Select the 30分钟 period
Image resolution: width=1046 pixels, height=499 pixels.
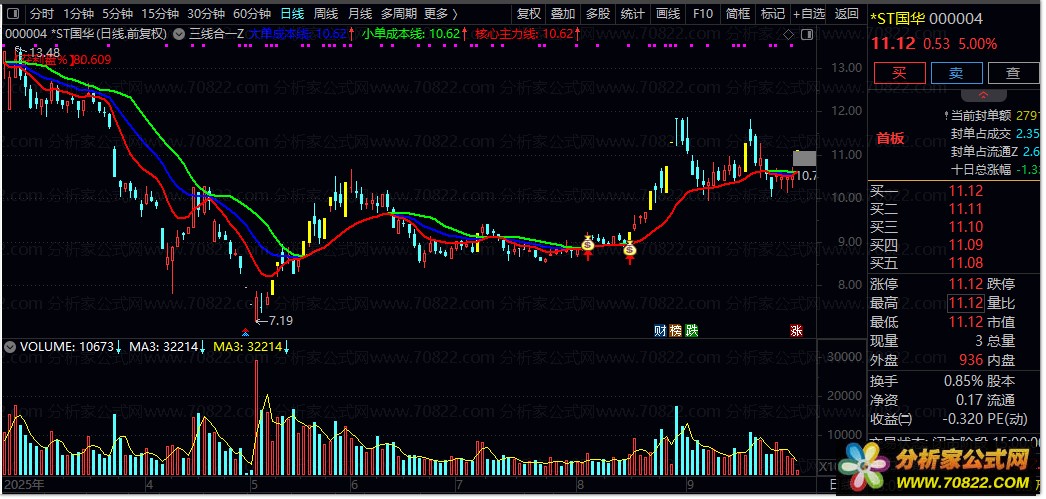click(205, 13)
